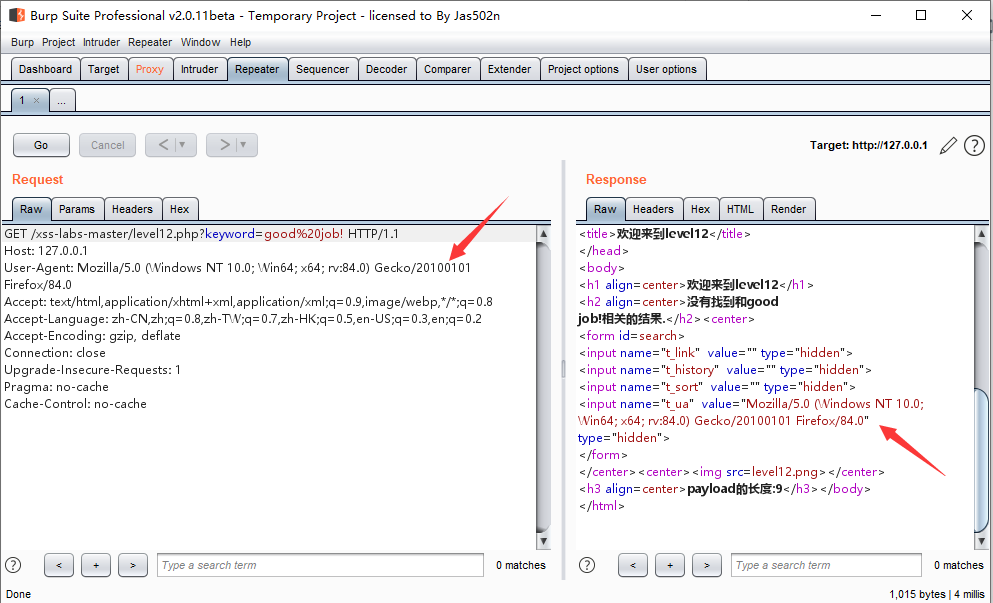Click the Cancel button
This screenshot has width=993, height=603.
[x=108, y=145]
